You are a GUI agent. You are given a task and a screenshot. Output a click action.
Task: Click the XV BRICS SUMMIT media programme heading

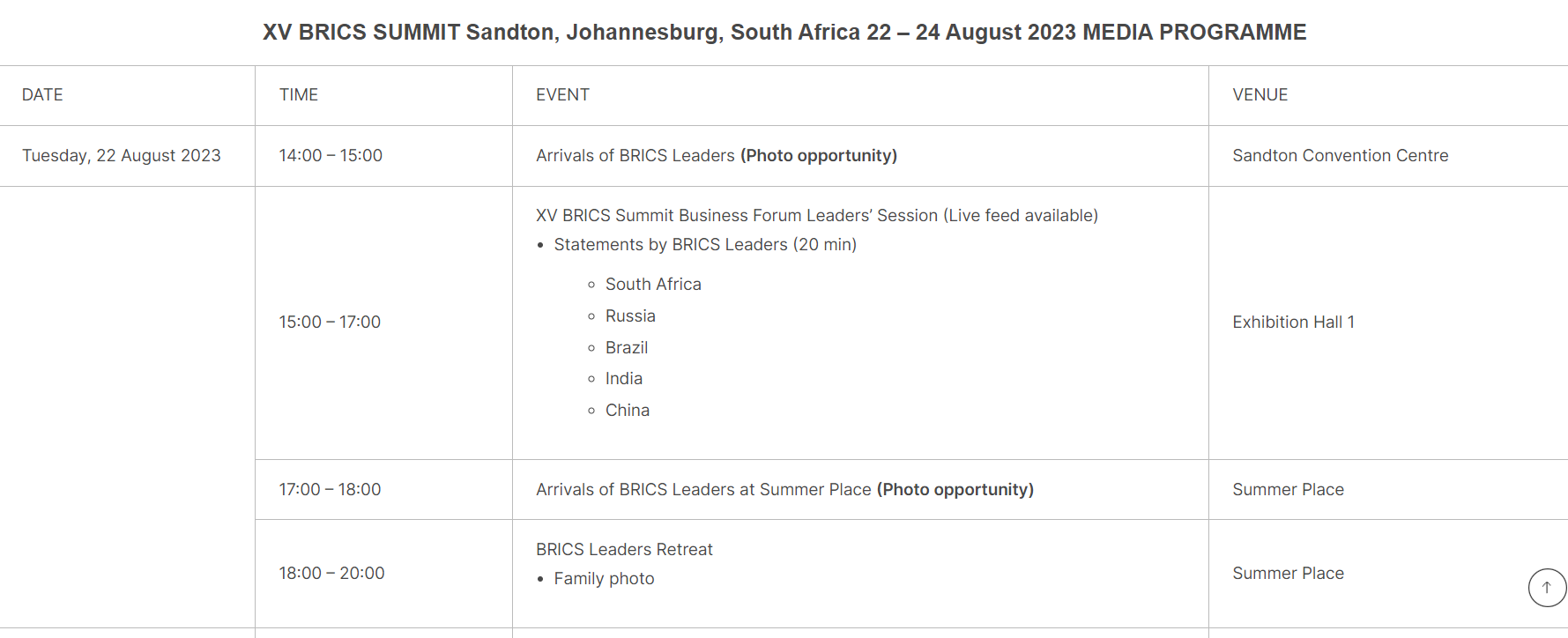[x=784, y=33]
